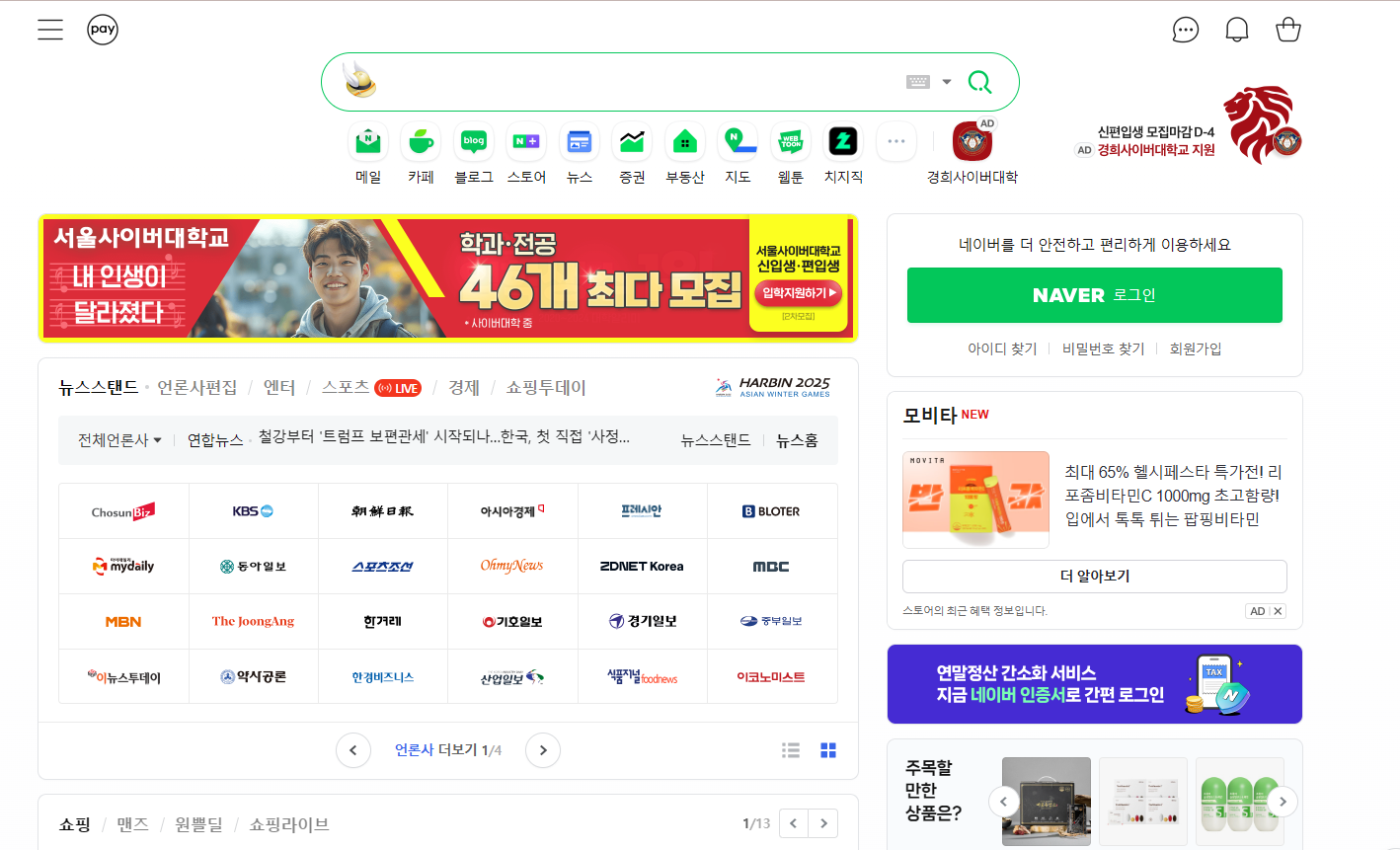
Task: Select the 엔터 tab
Action: (279, 387)
